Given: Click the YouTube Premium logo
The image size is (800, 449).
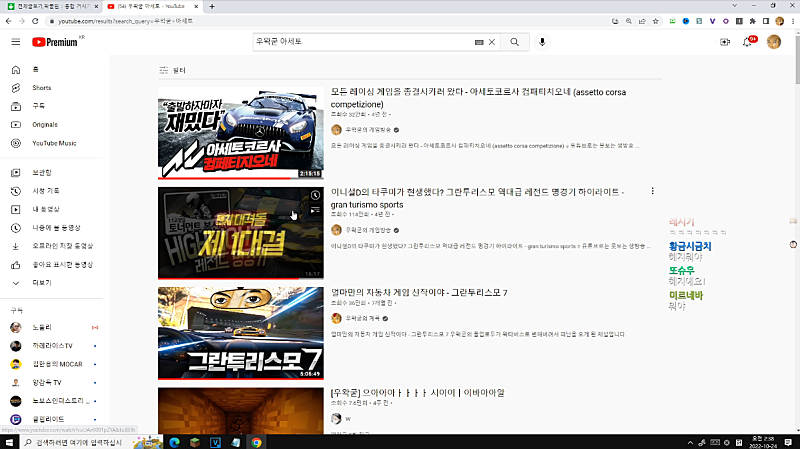Looking at the screenshot, I should tap(55, 42).
